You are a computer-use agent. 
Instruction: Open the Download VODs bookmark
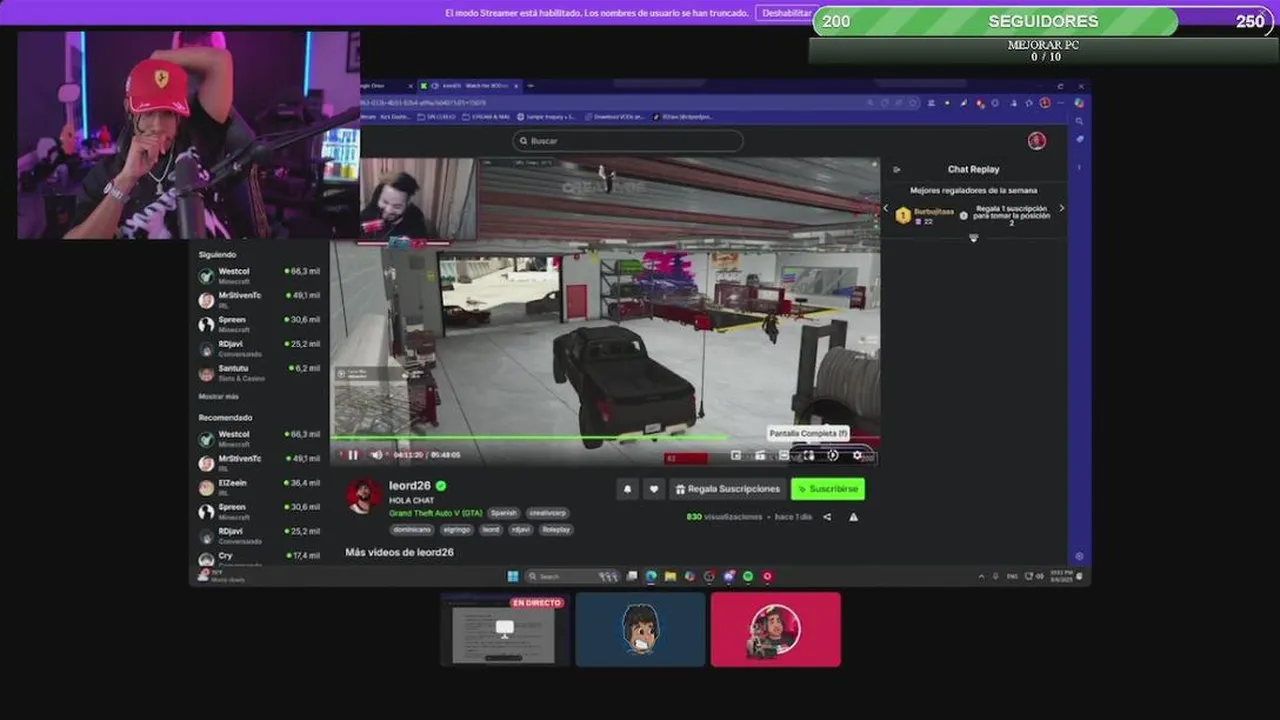(615, 117)
